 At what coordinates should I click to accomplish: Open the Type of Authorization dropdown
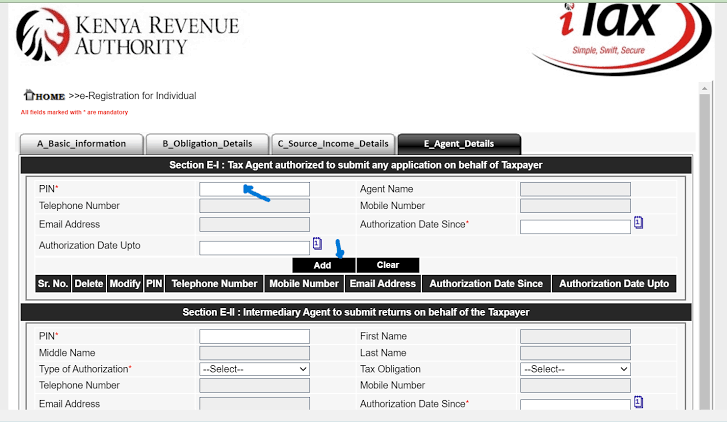255,369
